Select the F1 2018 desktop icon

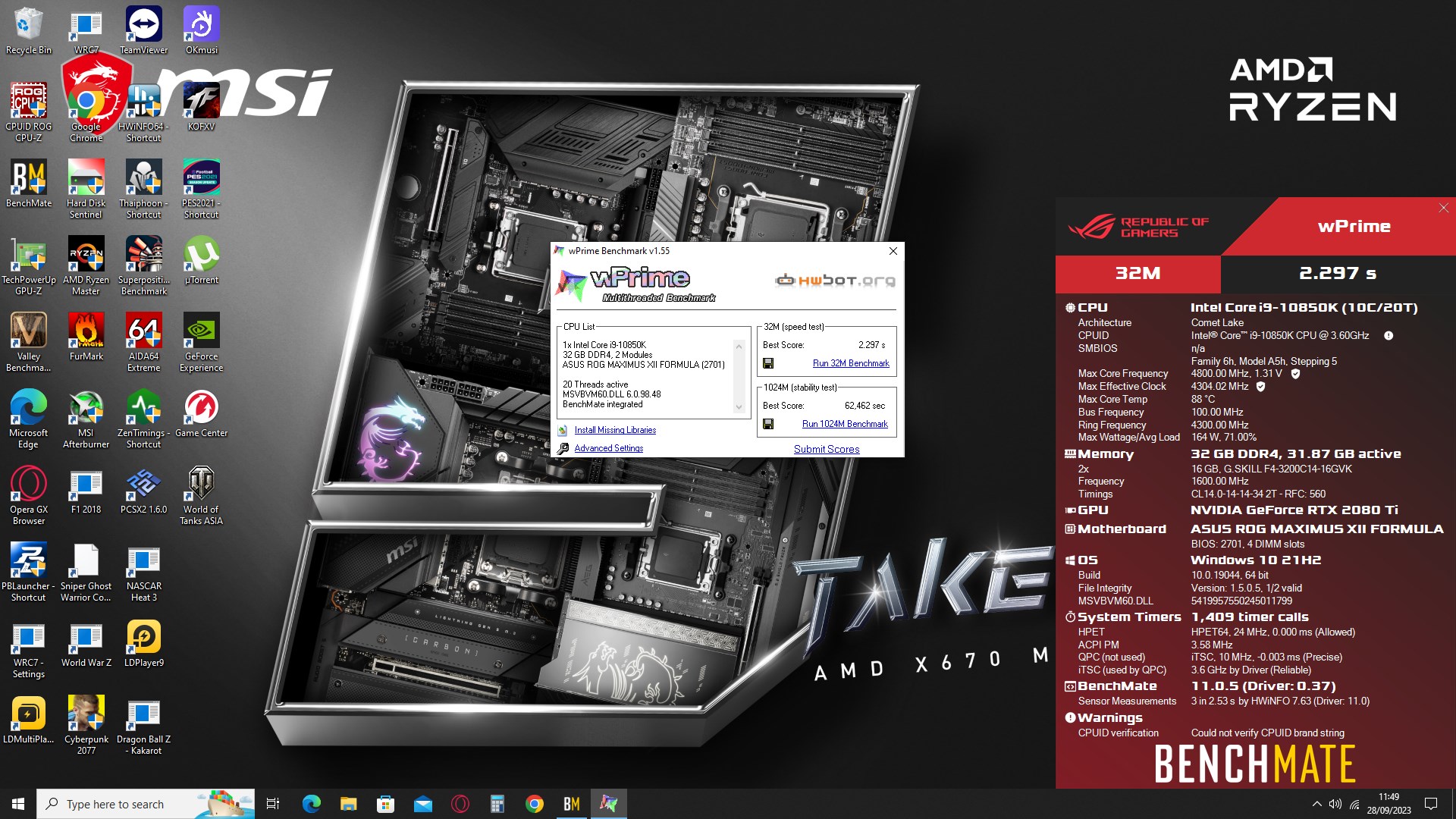coord(86,490)
